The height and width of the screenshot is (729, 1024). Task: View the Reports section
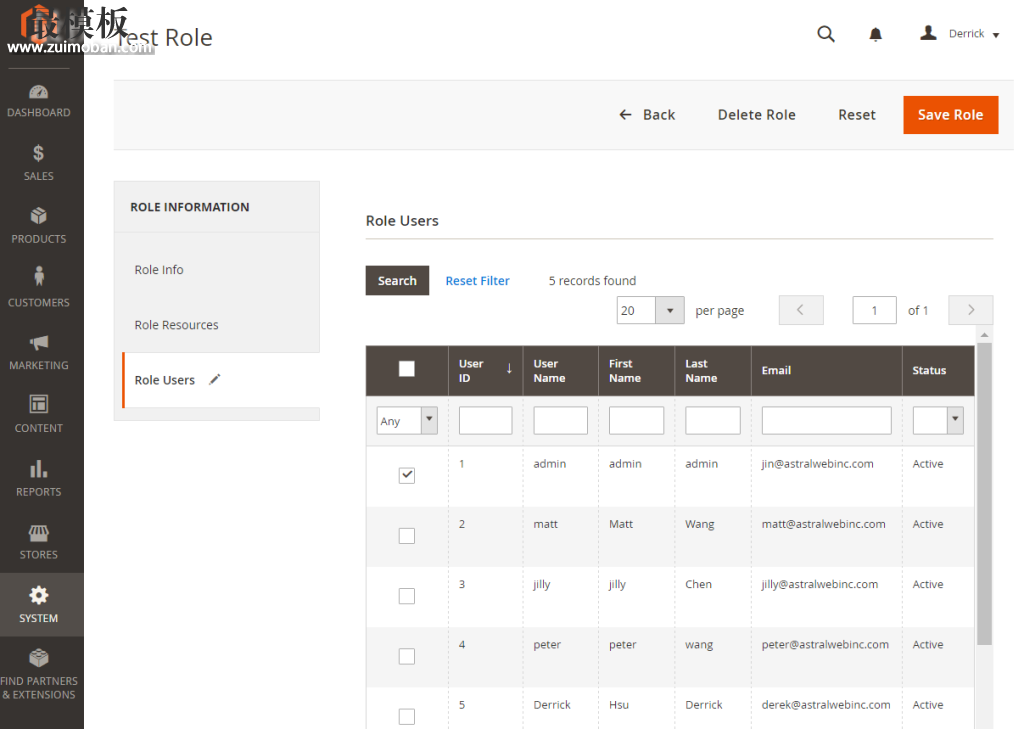pos(39,478)
